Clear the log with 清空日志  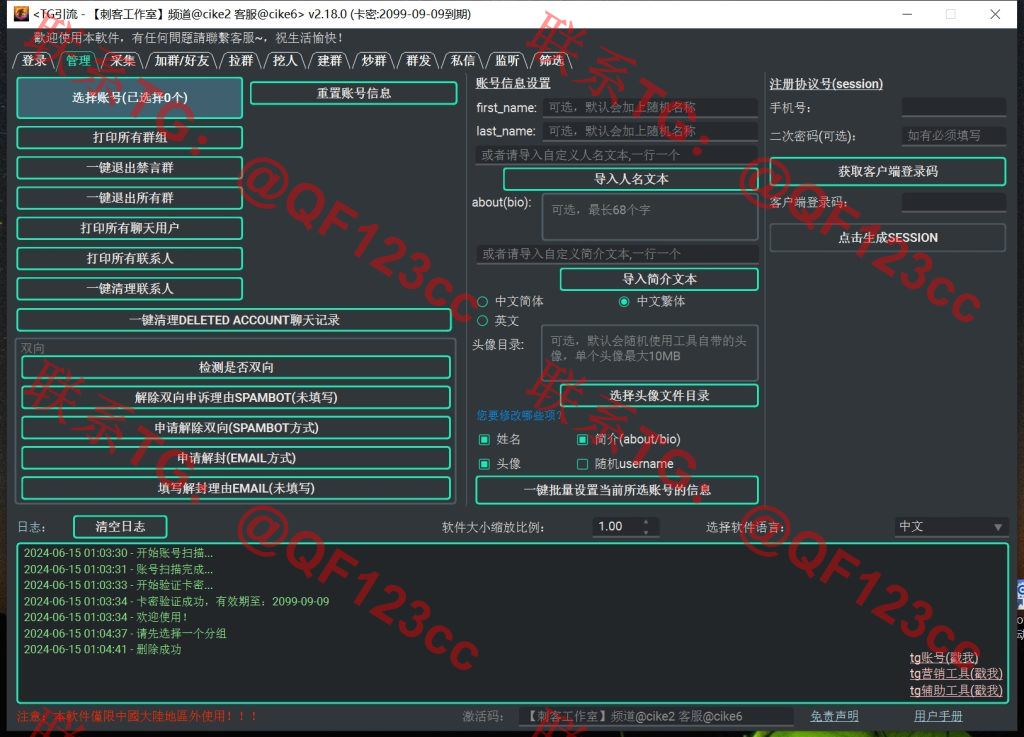pyautogui.click(x=120, y=526)
